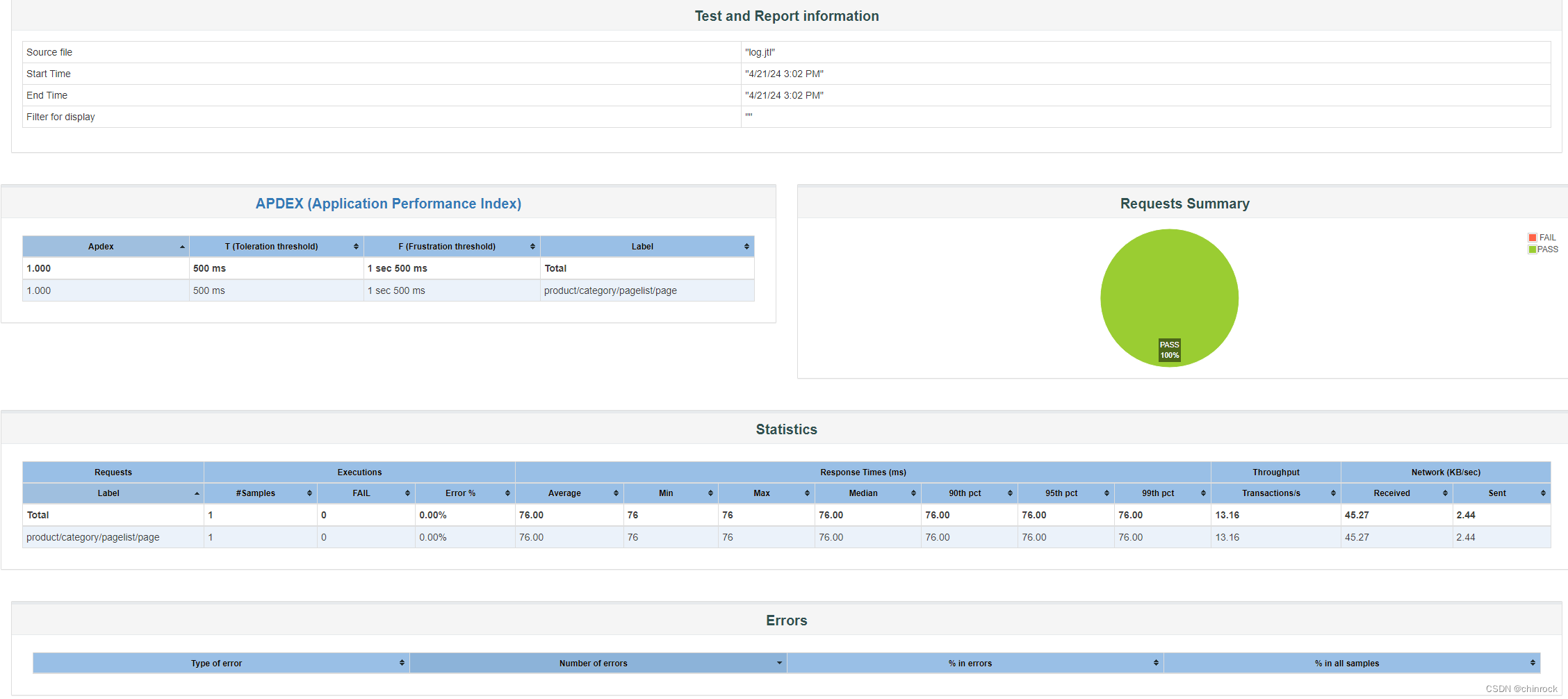Select product/category/pagelist/page in Statistics table
Screen dimensions: 1568x699
[93, 537]
